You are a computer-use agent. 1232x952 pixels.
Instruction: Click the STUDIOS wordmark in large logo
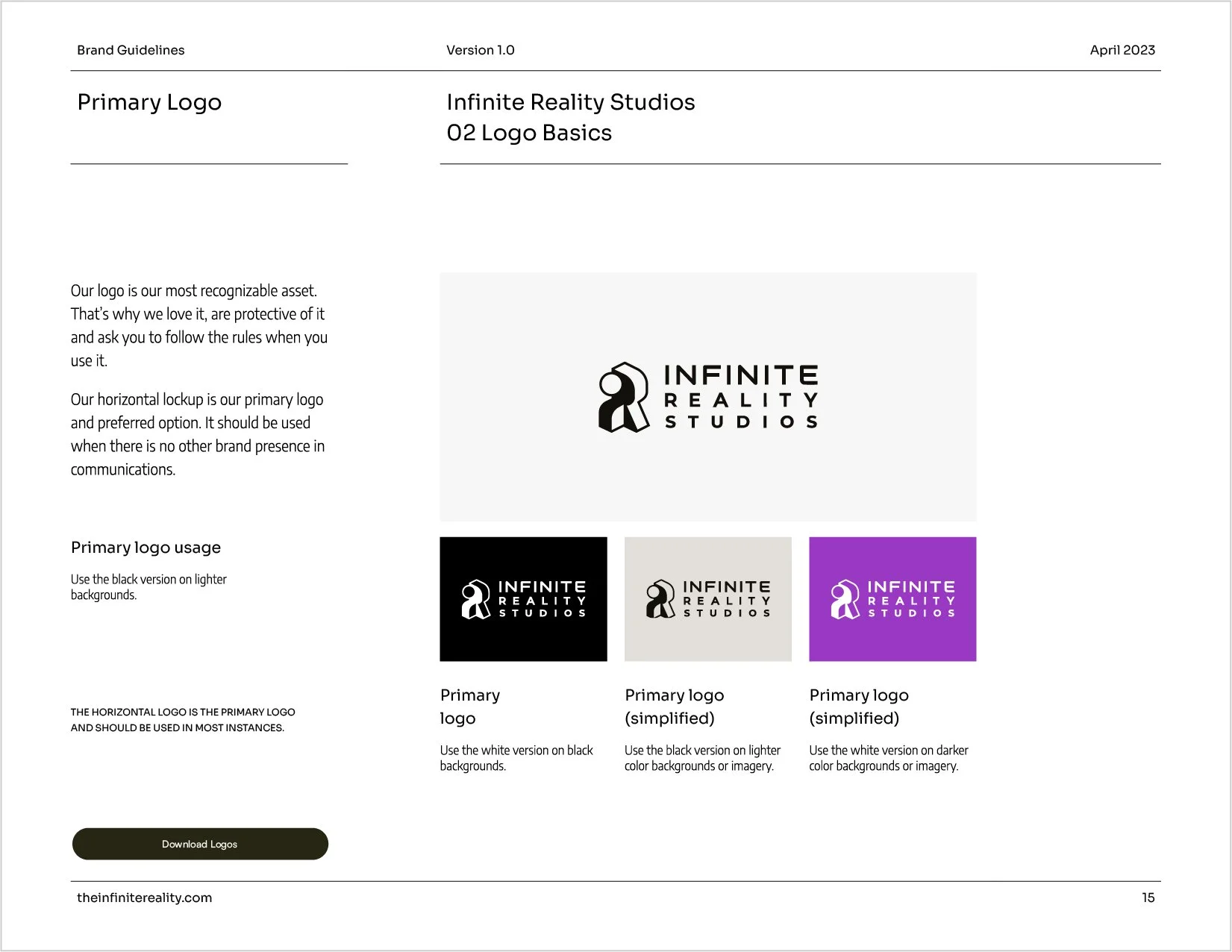(x=741, y=422)
